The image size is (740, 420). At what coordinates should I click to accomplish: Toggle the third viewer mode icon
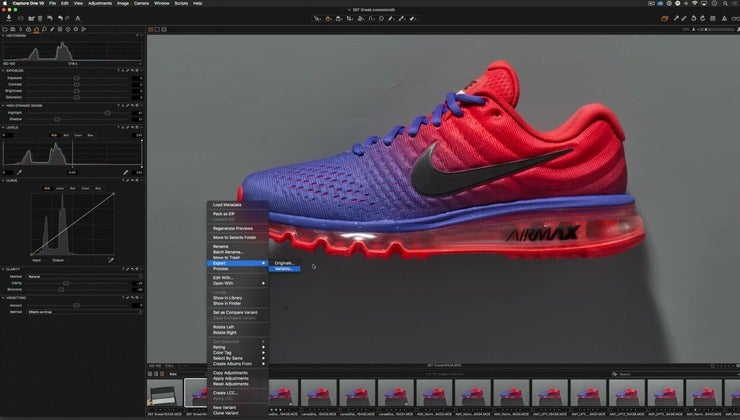coord(164,29)
